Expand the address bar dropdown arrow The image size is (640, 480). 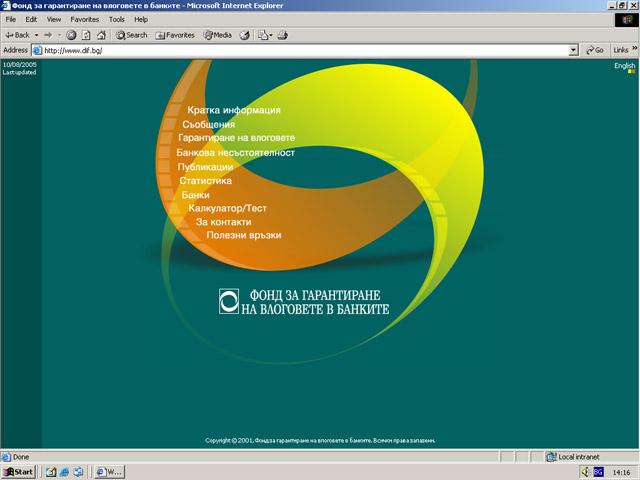573,49
